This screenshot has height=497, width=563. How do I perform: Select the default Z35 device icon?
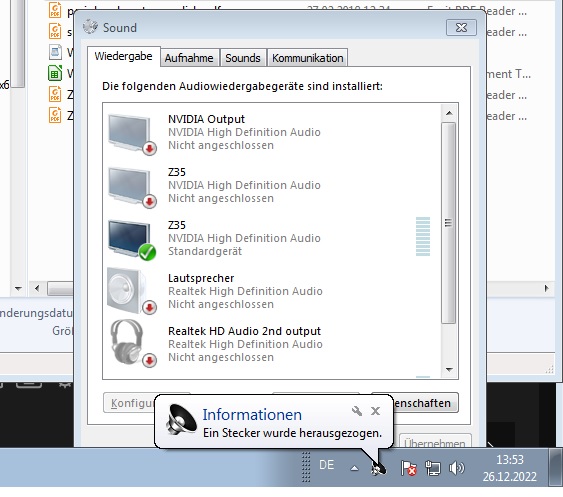coord(132,240)
